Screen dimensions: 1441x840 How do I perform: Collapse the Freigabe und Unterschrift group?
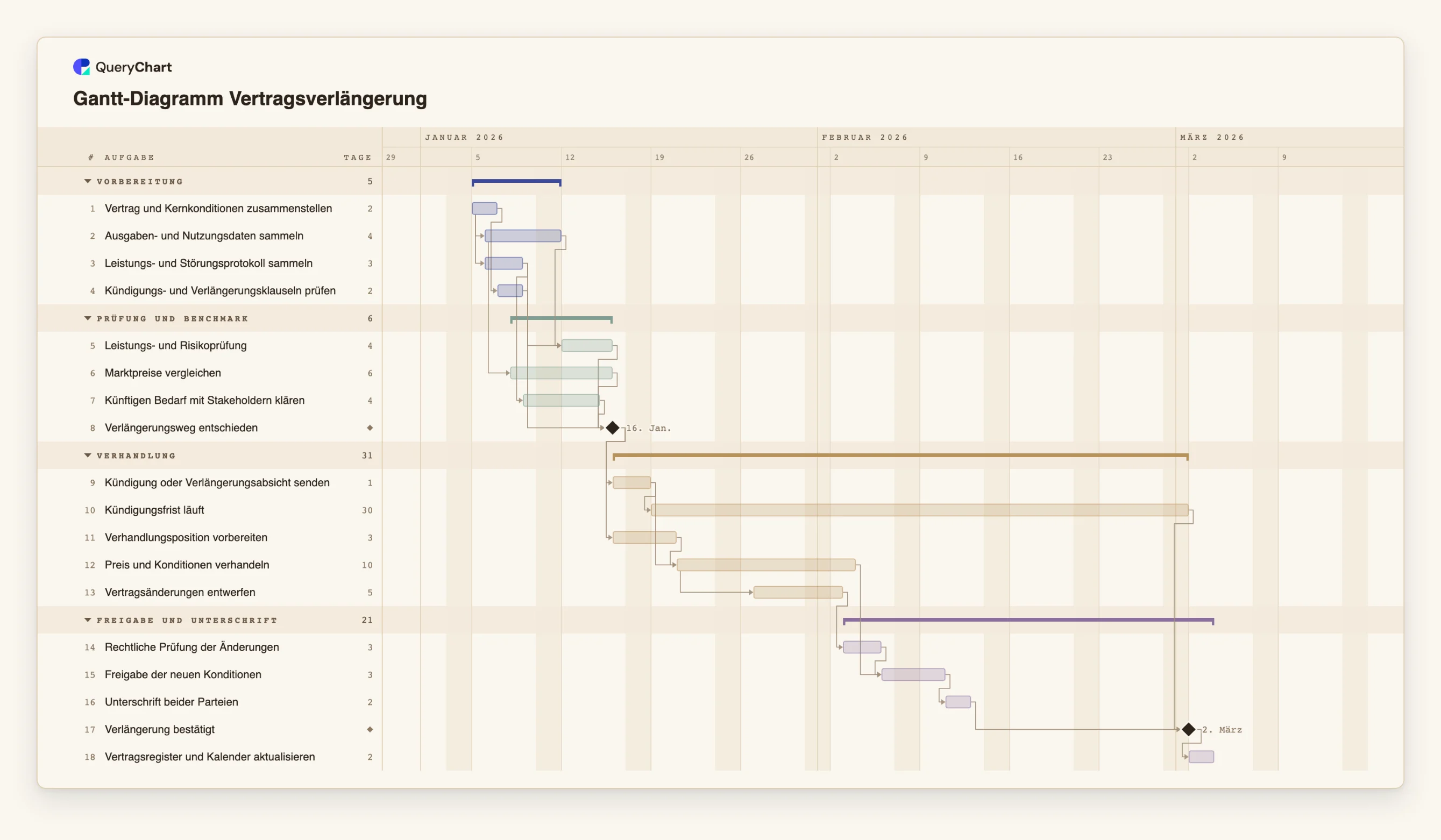[x=88, y=620]
